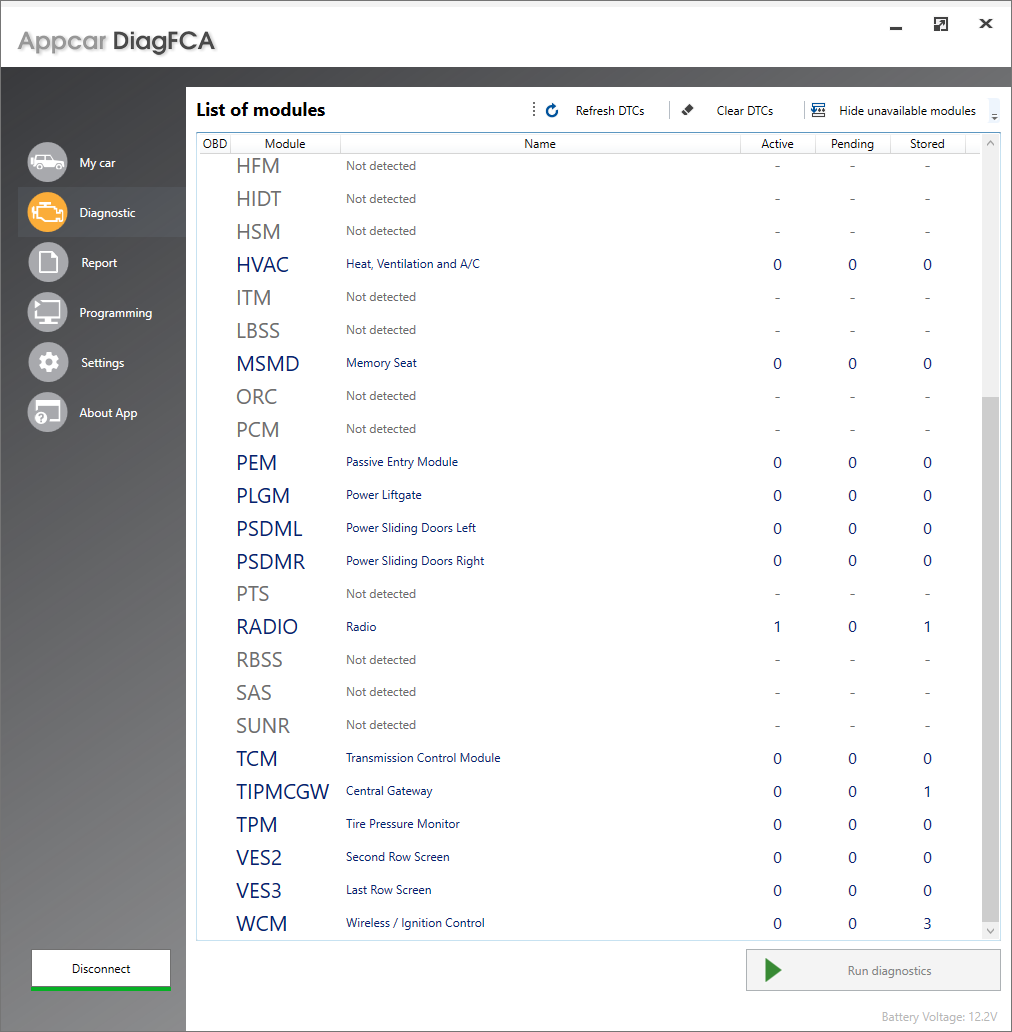Select the WCM Wireless Ignition Control row
The height and width of the screenshot is (1032, 1012).
(540, 923)
